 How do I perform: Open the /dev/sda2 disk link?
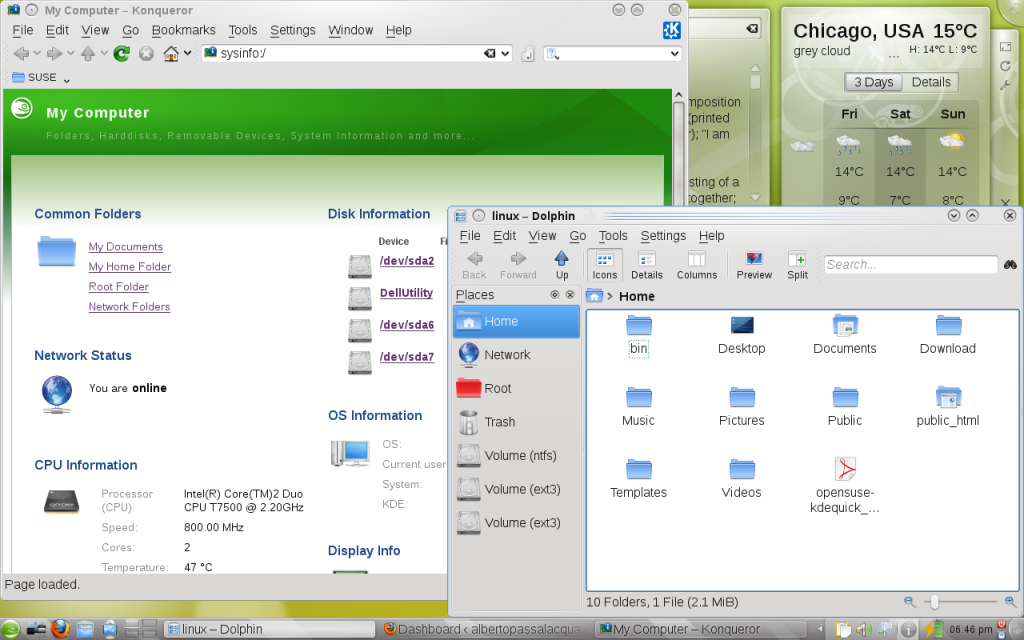click(x=407, y=261)
